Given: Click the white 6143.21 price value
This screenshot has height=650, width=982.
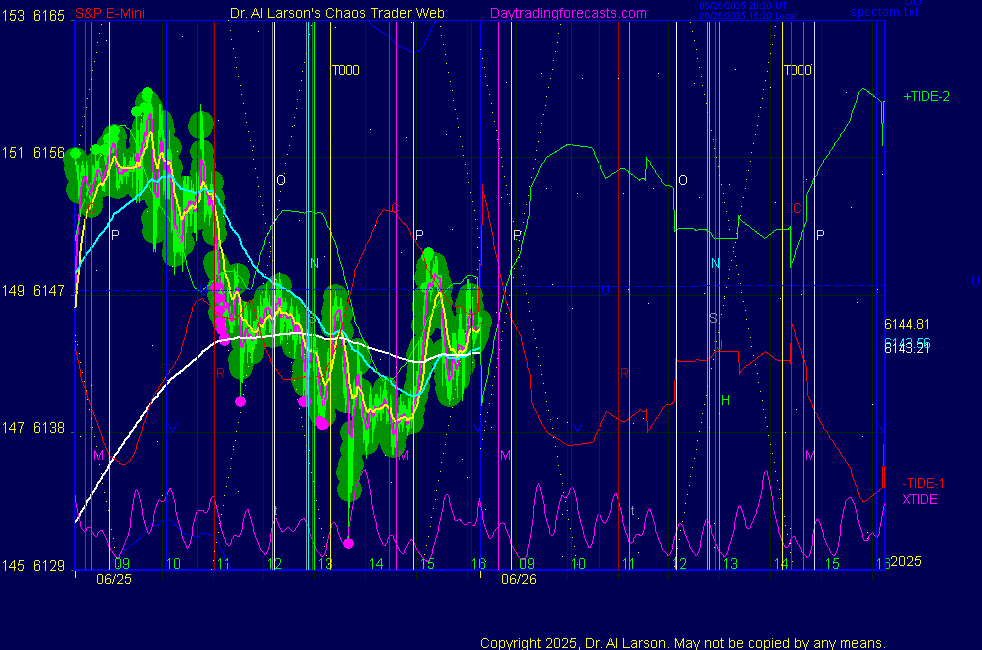Looking at the screenshot, I should point(906,349).
